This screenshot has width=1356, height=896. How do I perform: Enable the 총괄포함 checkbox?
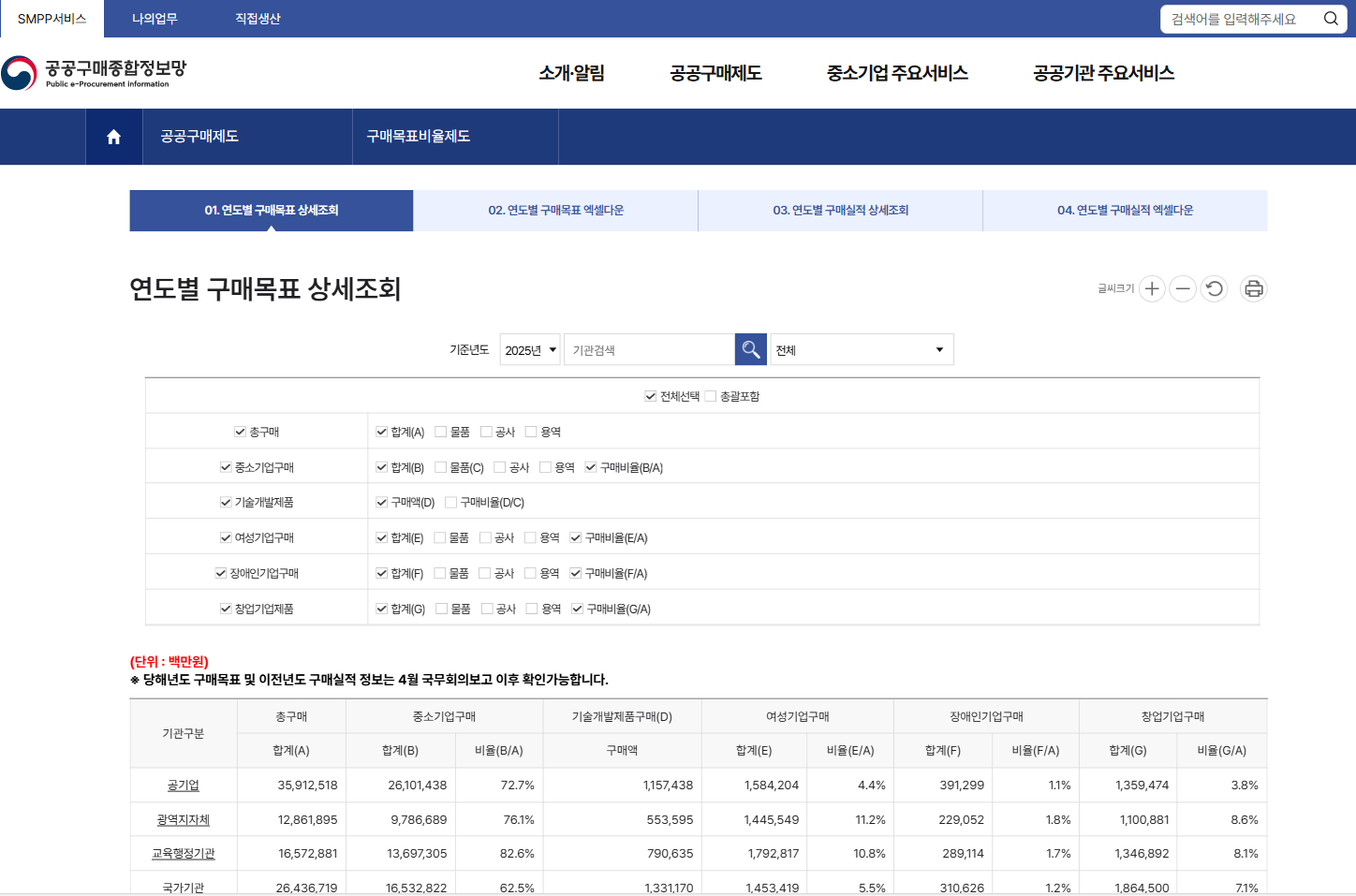point(710,396)
